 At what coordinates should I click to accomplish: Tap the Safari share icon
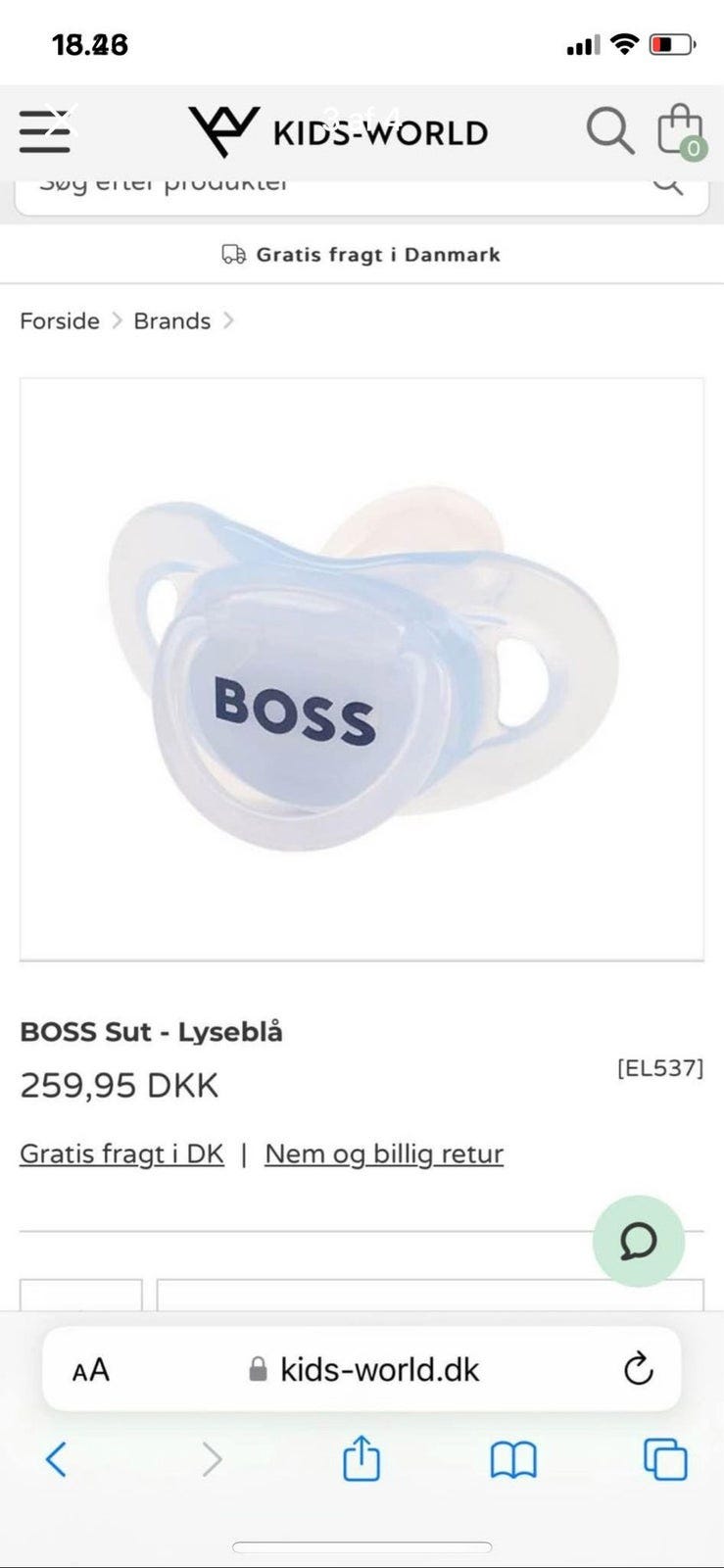pos(361,1458)
